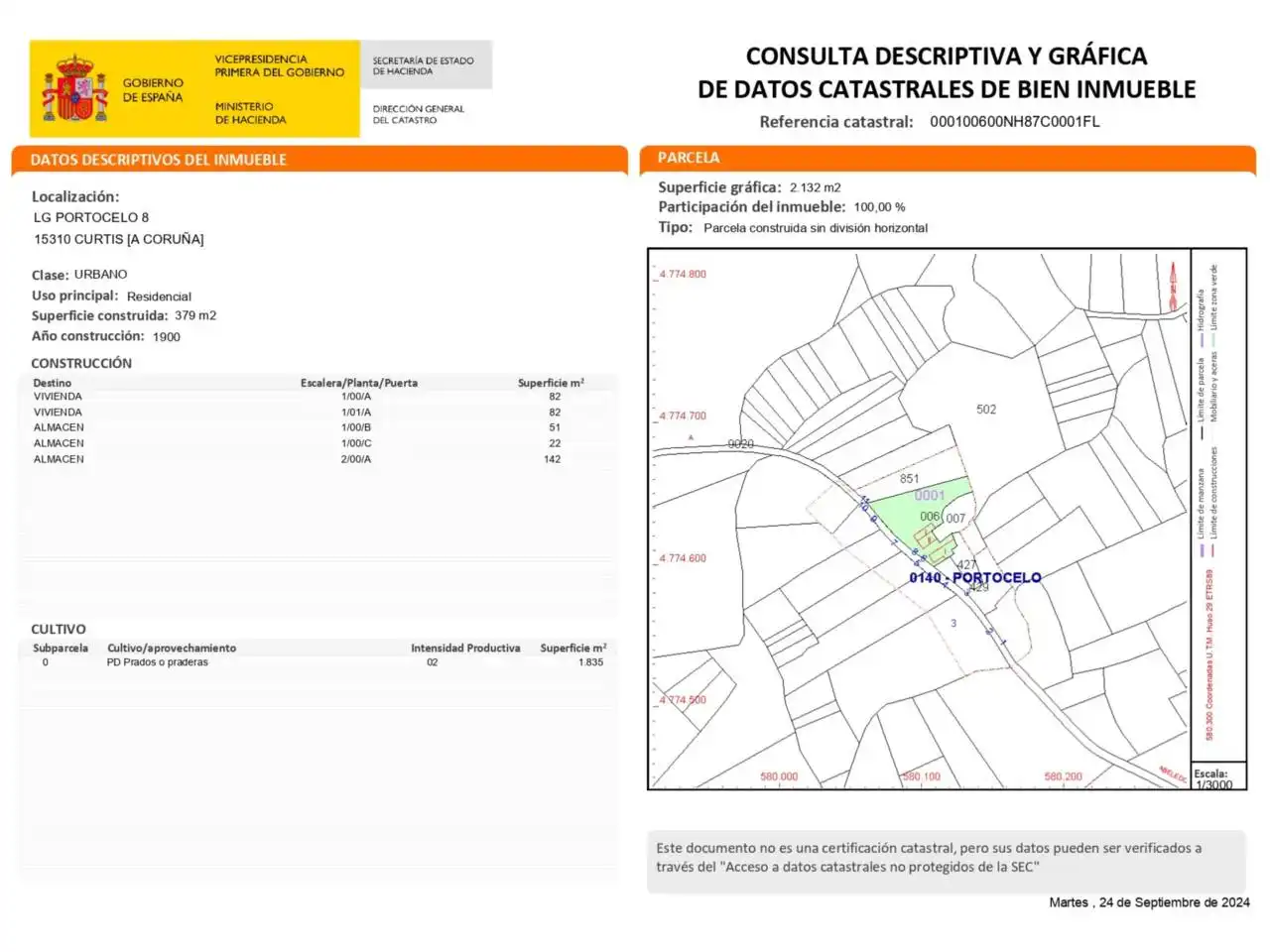
Task: Click surface value 51 in the ALMACEN row
Action: coord(555,427)
